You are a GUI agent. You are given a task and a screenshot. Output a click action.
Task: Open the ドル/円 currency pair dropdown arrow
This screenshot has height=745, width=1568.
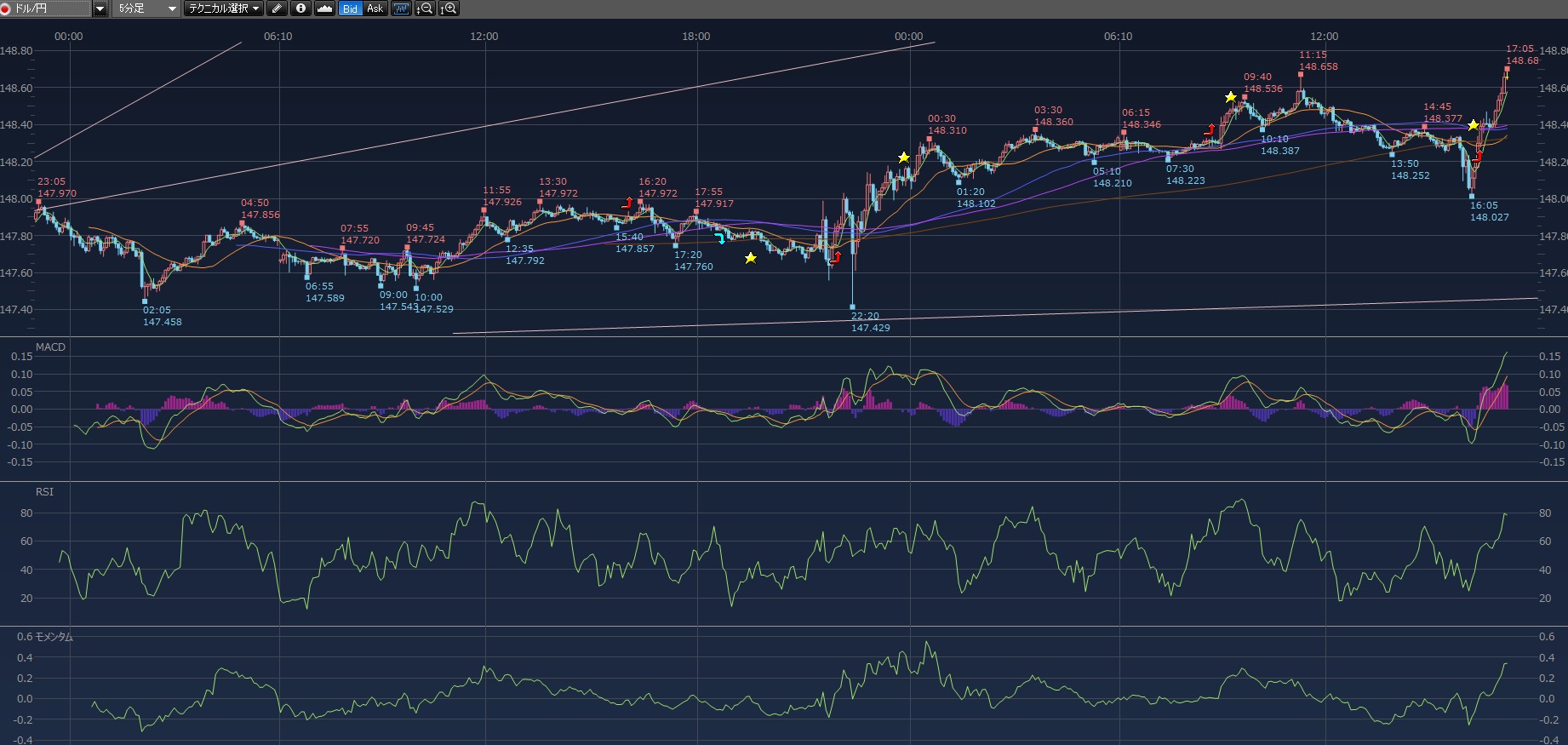click(x=100, y=9)
